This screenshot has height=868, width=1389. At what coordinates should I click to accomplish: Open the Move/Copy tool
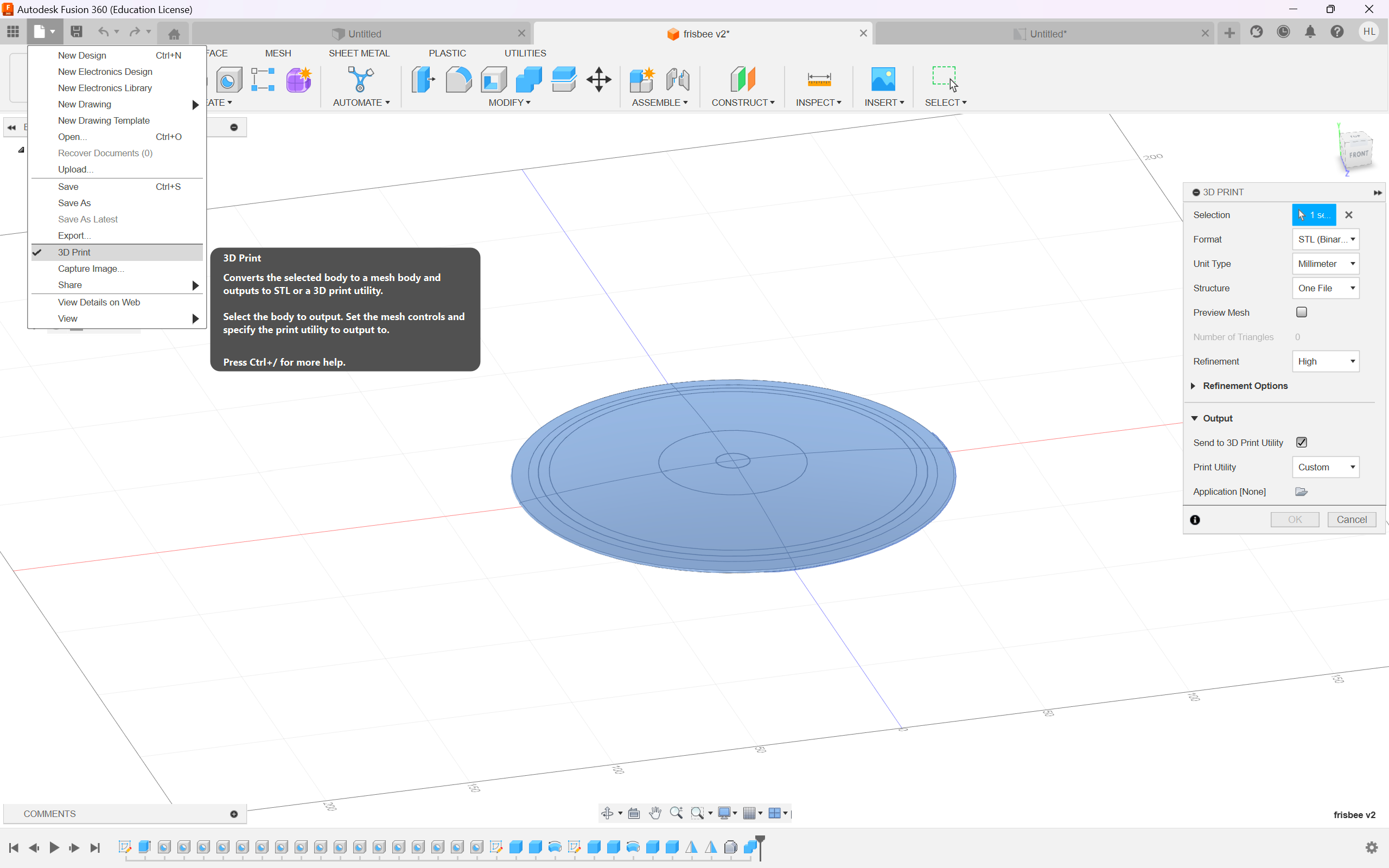(598, 80)
